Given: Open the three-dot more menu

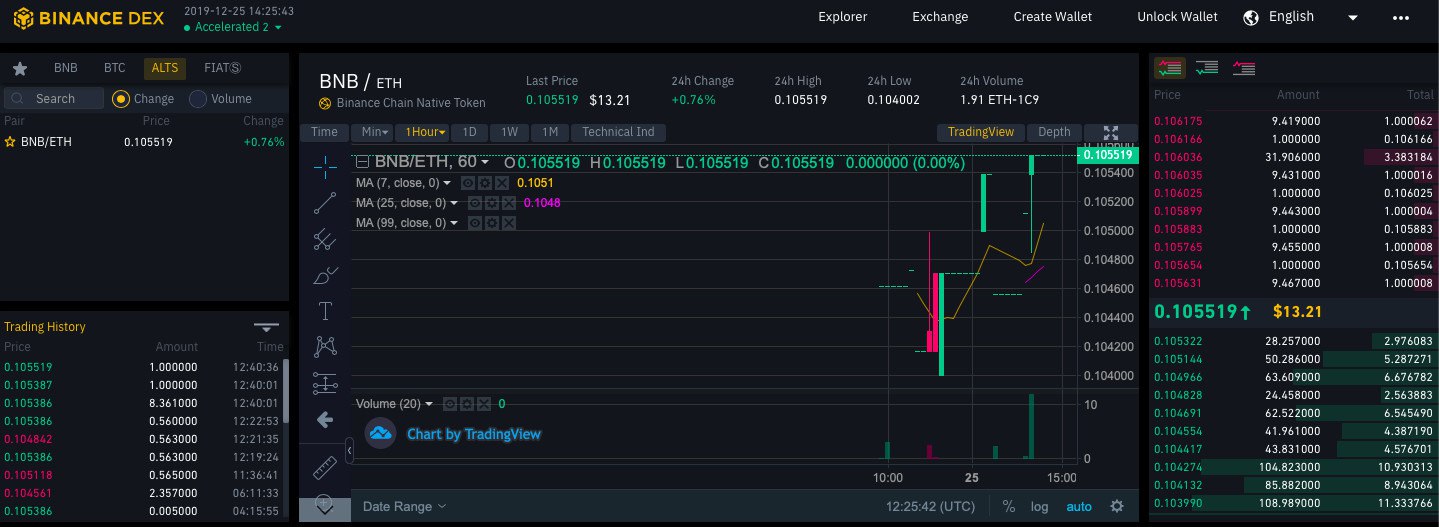Looking at the screenshot, I should point(1400,17).
